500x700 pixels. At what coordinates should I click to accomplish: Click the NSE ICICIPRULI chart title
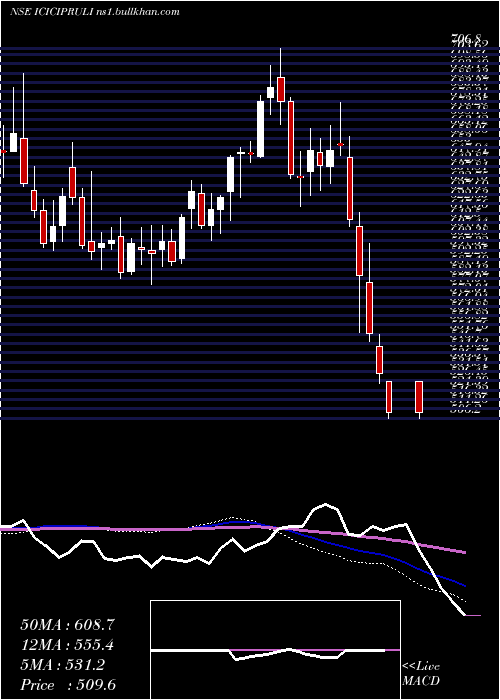[95, 12]
